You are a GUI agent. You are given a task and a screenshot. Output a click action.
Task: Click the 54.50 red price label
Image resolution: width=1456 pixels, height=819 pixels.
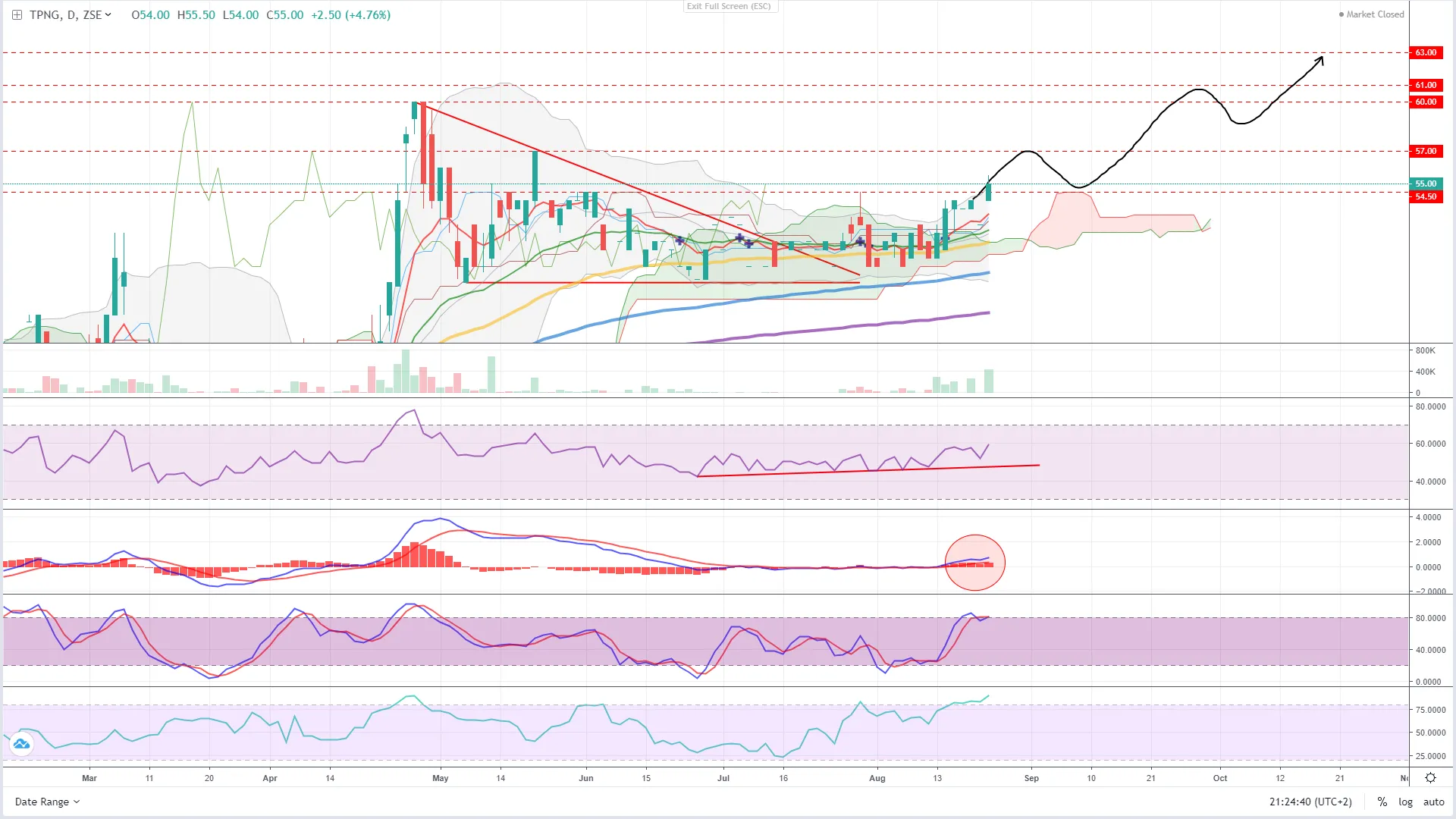[1426, 196]
